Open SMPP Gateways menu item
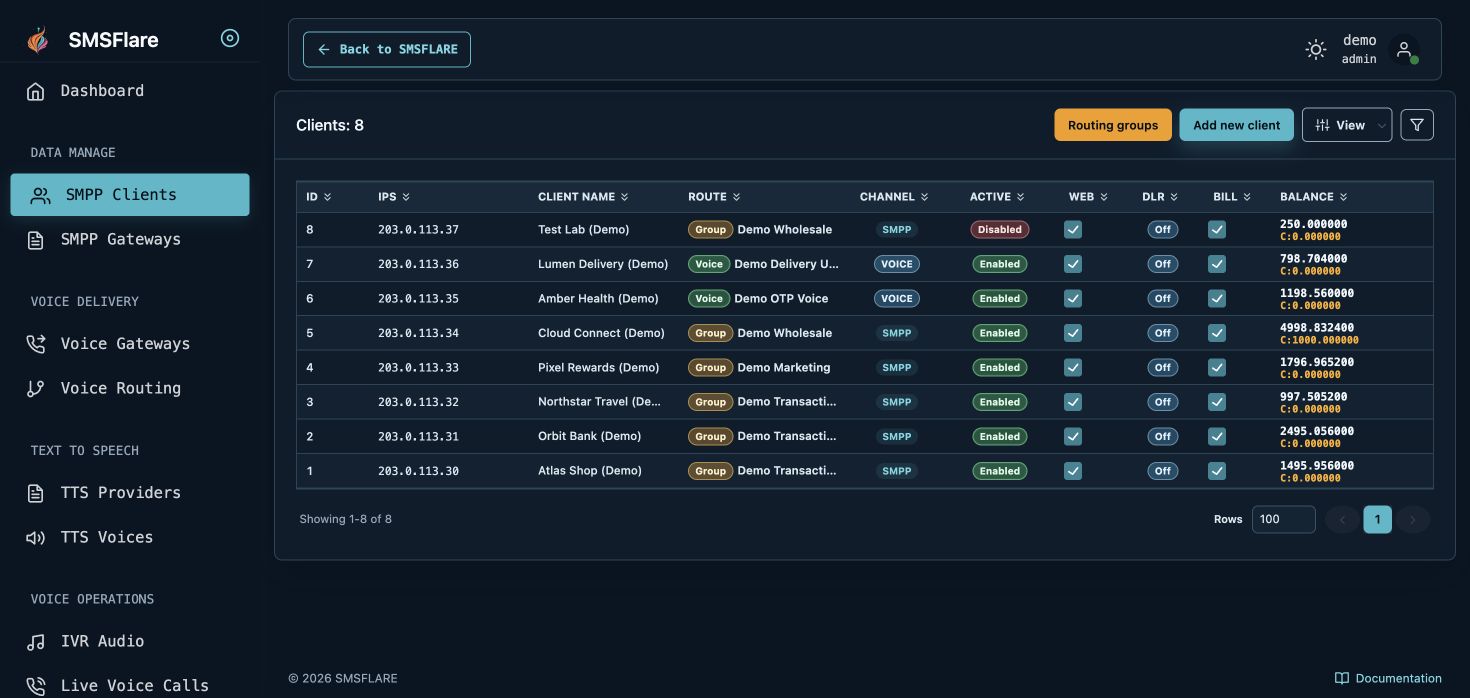 130,240
